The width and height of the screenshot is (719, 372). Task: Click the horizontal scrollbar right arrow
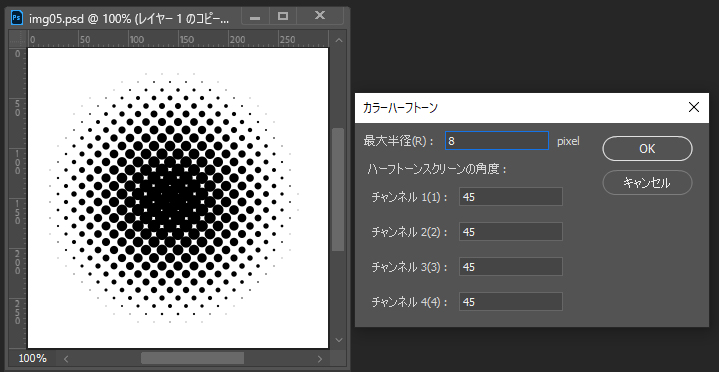(x=320, y=358)
